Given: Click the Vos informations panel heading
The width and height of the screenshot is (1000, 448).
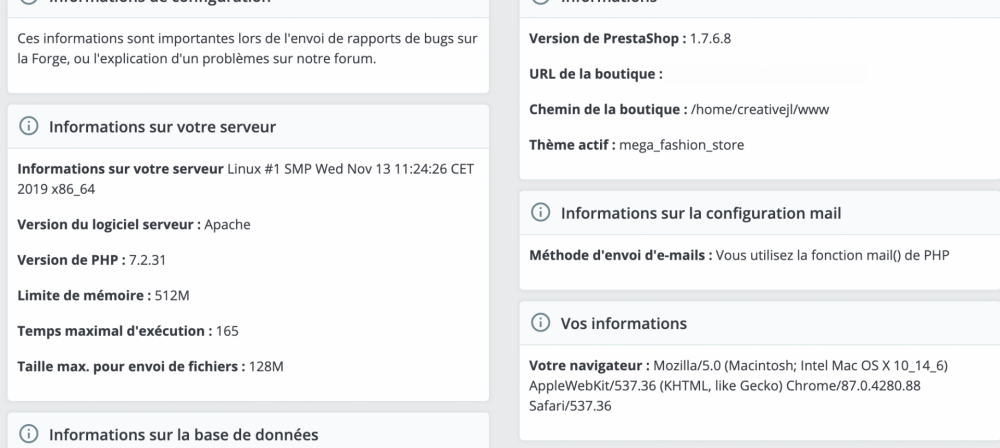Looking at the screenshot, I should pyautogui.click(x=624, y=324).
